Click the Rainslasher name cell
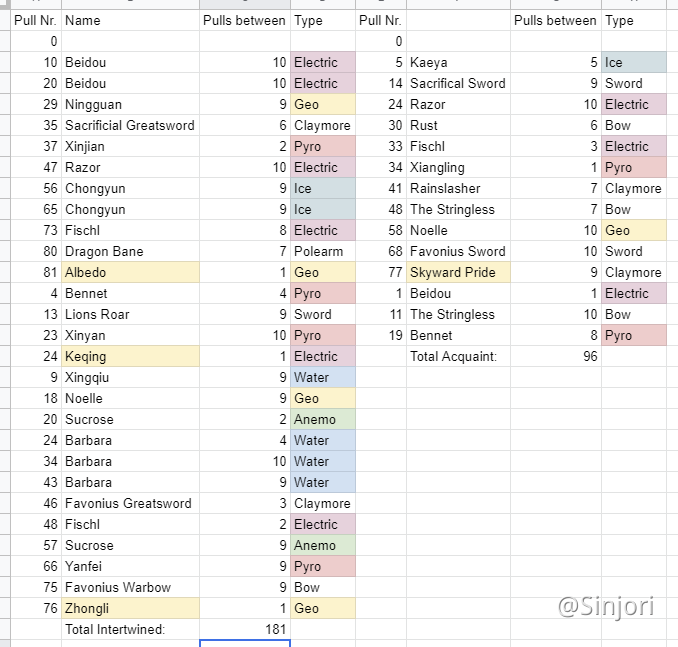Image resolution: width=678 pixels, height=647 pixels. pyautogui.click(x=458, y=189)
